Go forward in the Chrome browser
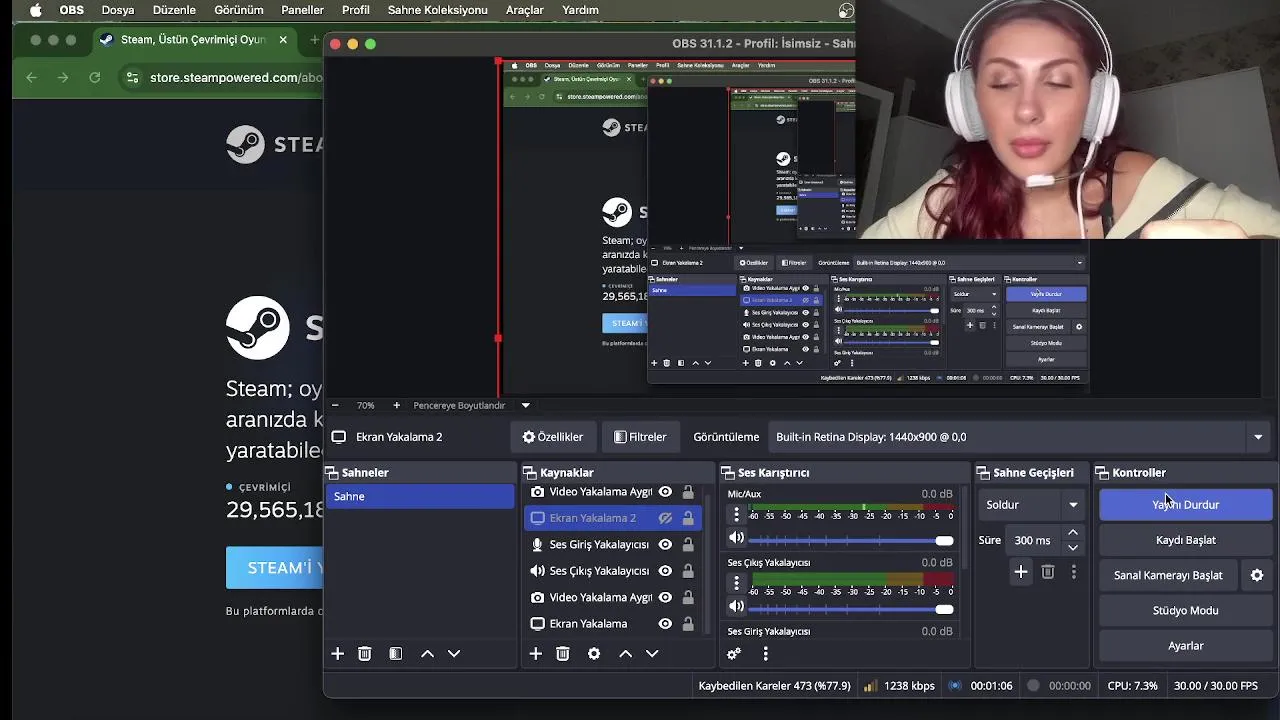 pos(63,77)
